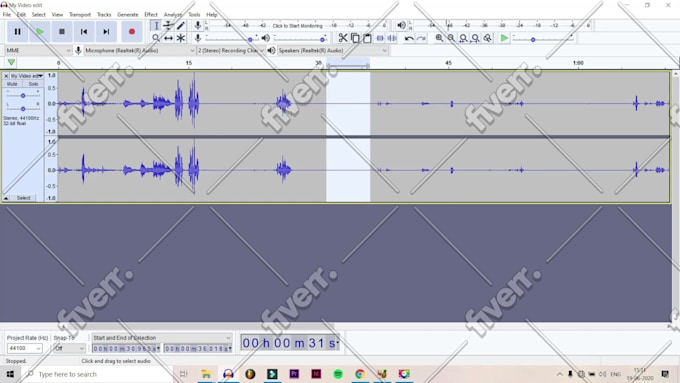680x383 pixels.
Task: Select the Zoom (magnifier) tool
Action: pyautogui.click(x=156, y=38)
